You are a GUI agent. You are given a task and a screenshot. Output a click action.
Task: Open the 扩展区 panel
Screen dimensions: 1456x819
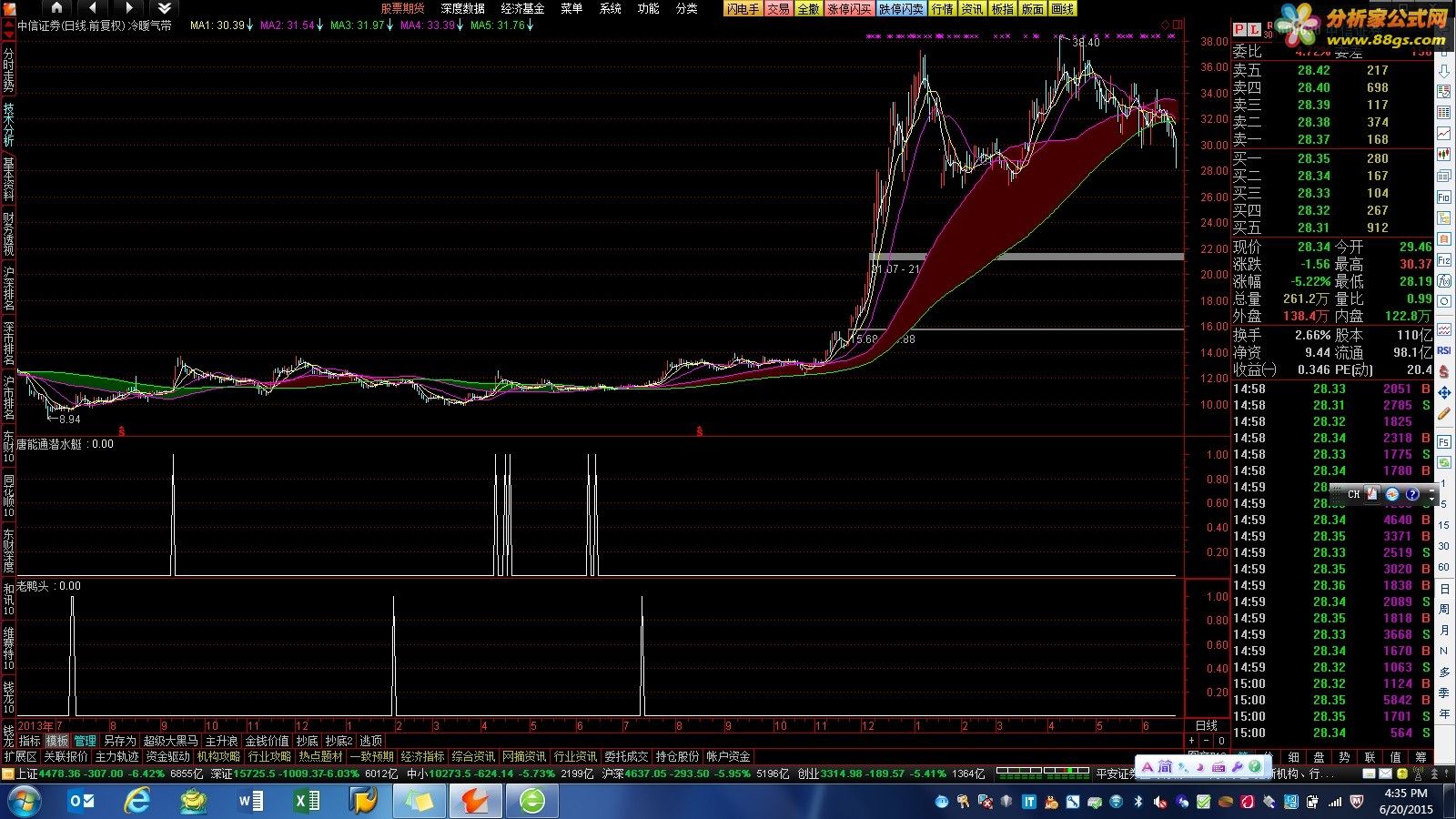click(x=20, y=757)
